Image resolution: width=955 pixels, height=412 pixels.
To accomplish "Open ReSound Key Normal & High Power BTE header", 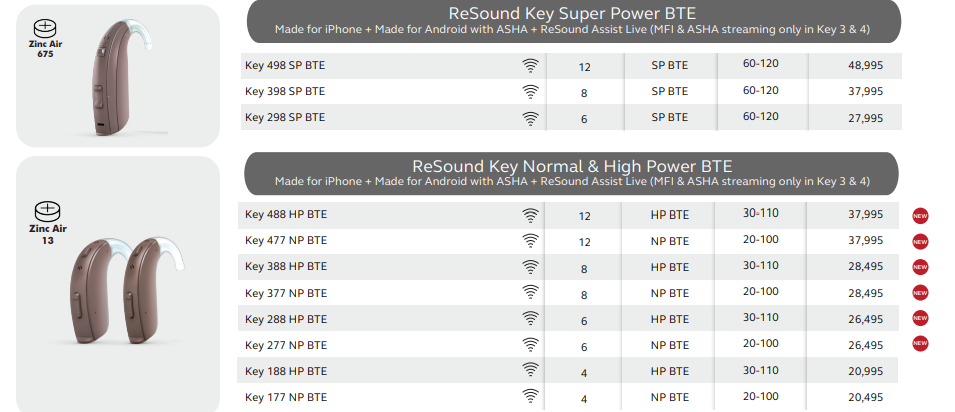I will pyautogui.click(x=571, y=173).
